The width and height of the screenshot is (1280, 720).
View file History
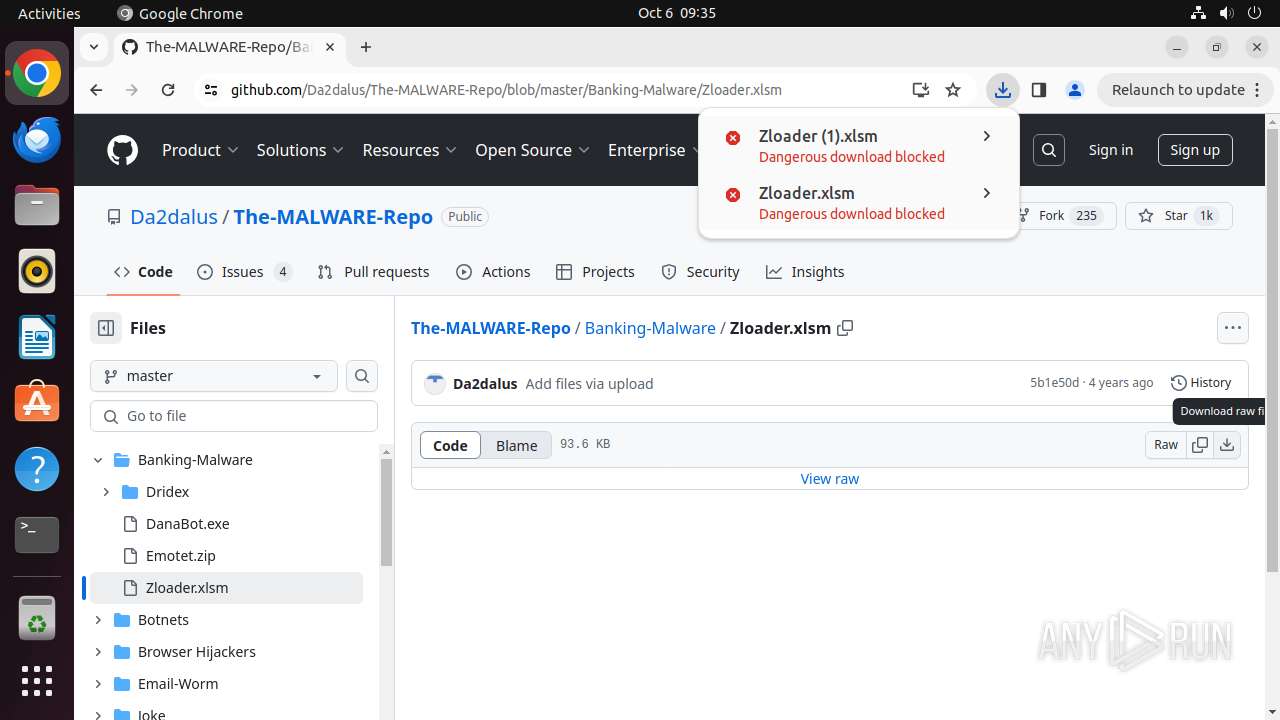(x=1201, y=383)
